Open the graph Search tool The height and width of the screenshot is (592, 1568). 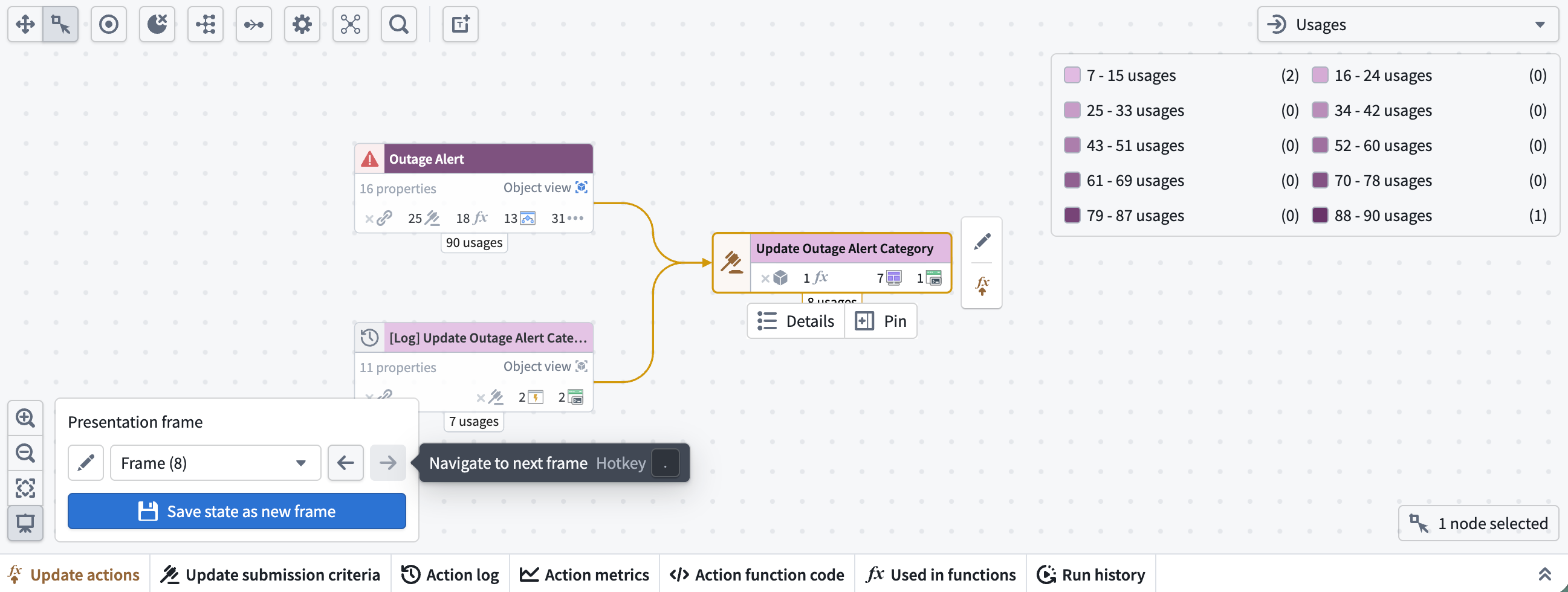click(x=399, y=24)
